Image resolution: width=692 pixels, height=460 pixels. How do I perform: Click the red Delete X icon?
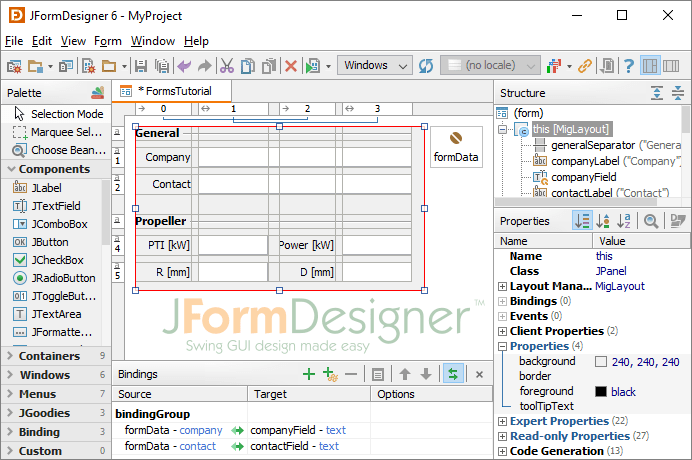290,67
